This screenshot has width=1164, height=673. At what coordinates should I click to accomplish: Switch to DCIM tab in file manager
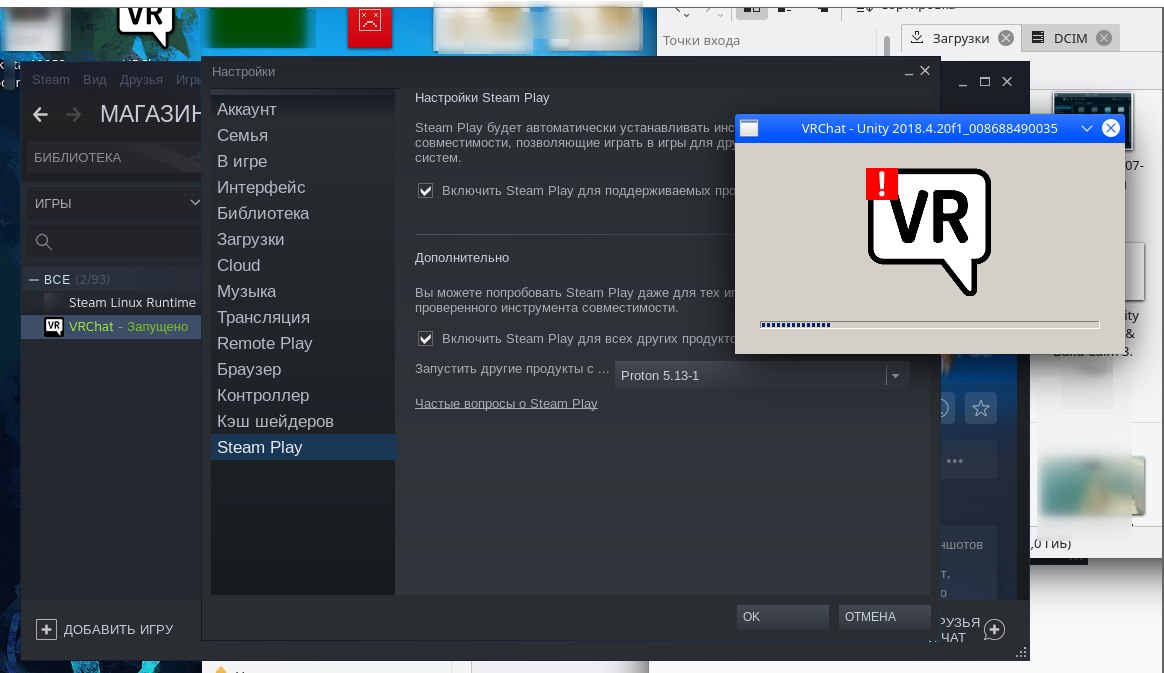1070,38
